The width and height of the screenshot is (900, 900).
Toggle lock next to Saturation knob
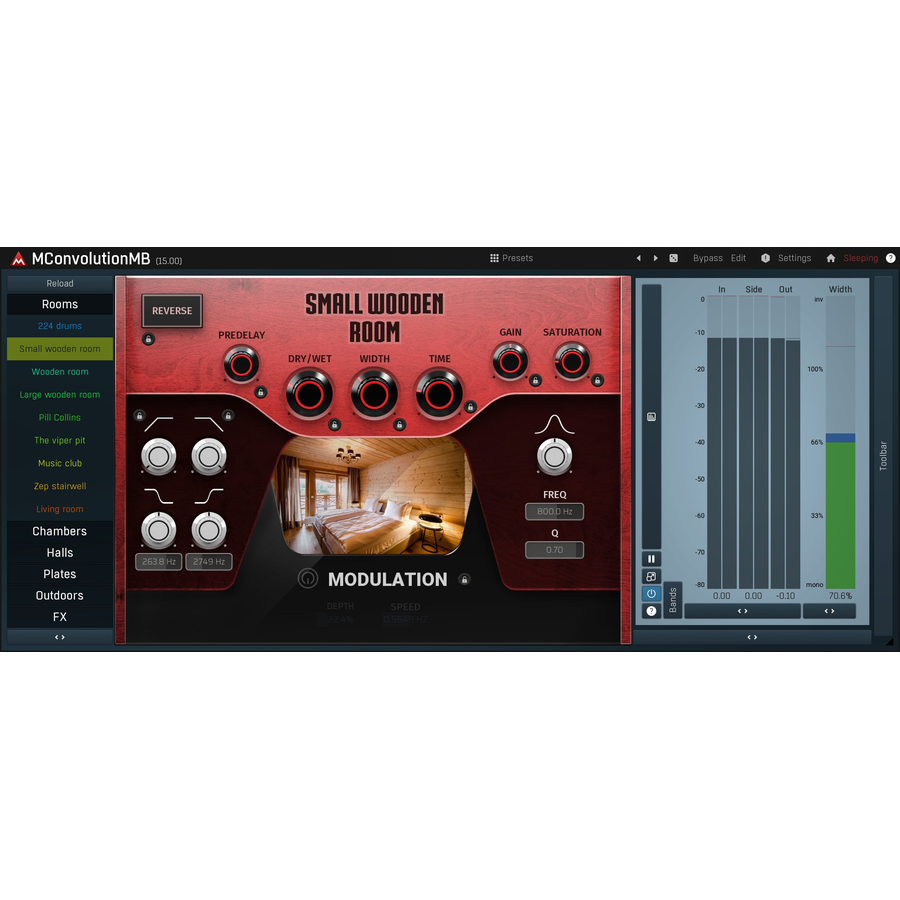597,380
